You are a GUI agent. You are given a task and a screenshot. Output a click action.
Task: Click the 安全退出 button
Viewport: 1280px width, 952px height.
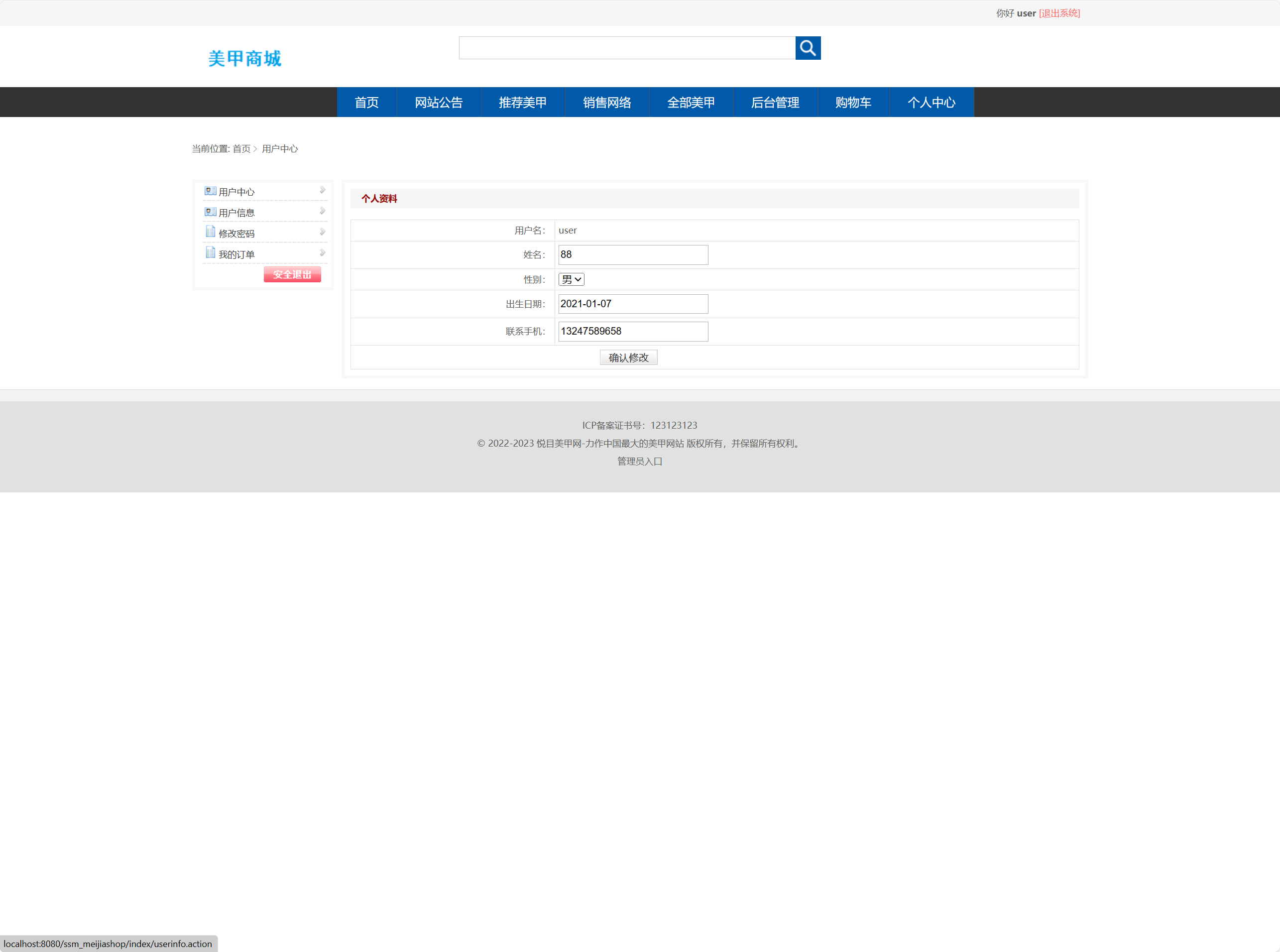click(x=292, y=274)
